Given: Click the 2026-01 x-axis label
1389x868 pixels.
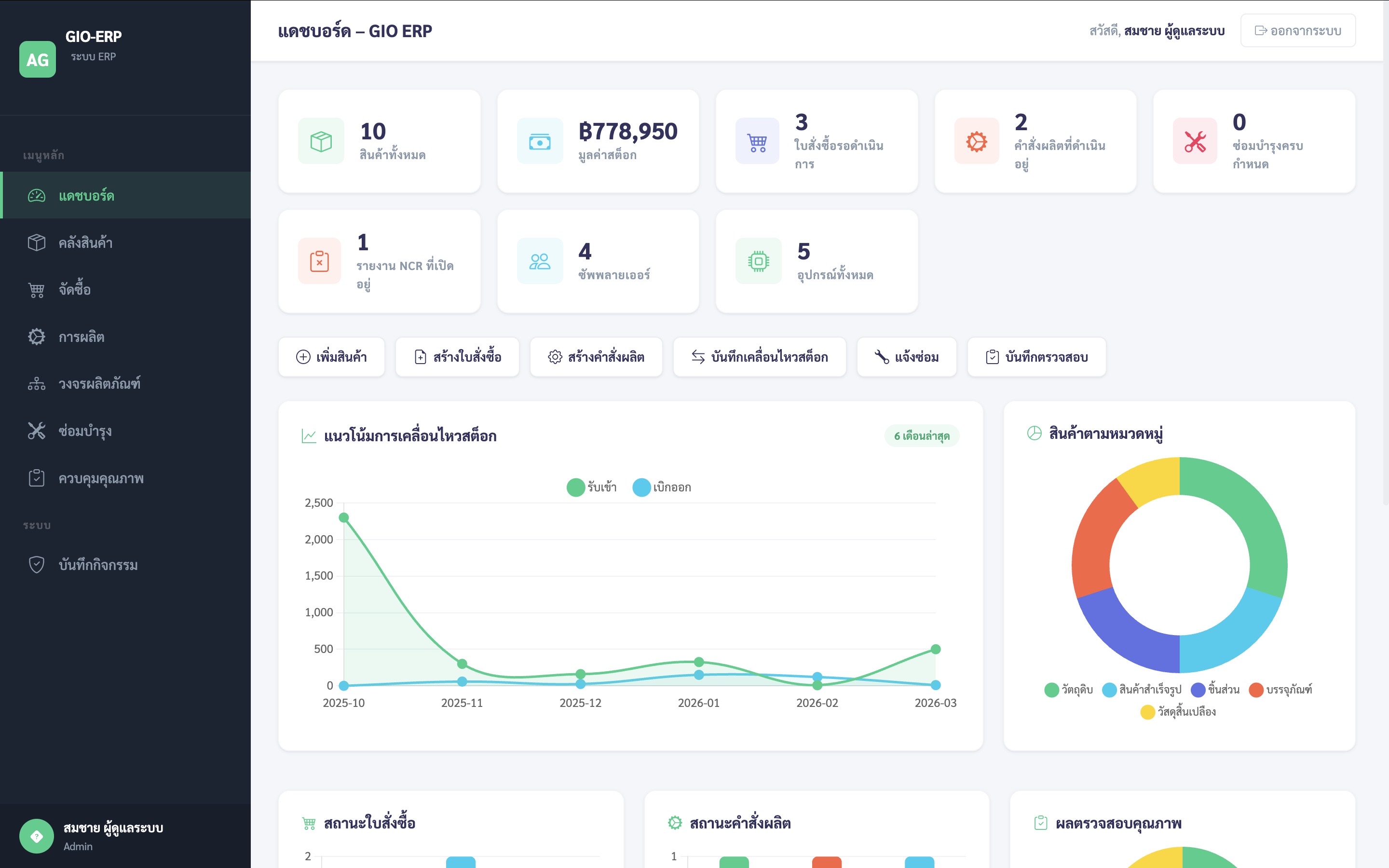Looking at the screenshot, I should coord(698,703).
